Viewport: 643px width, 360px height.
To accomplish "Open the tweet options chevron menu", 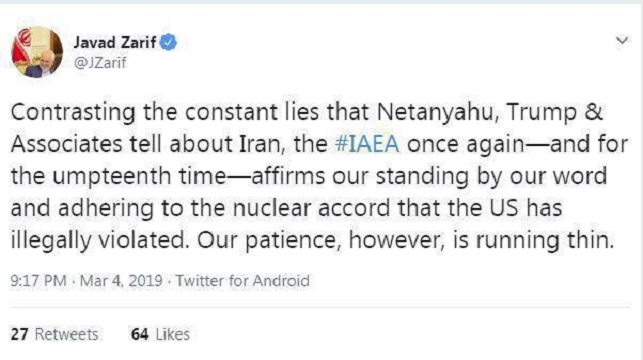I will pos(622,41).
